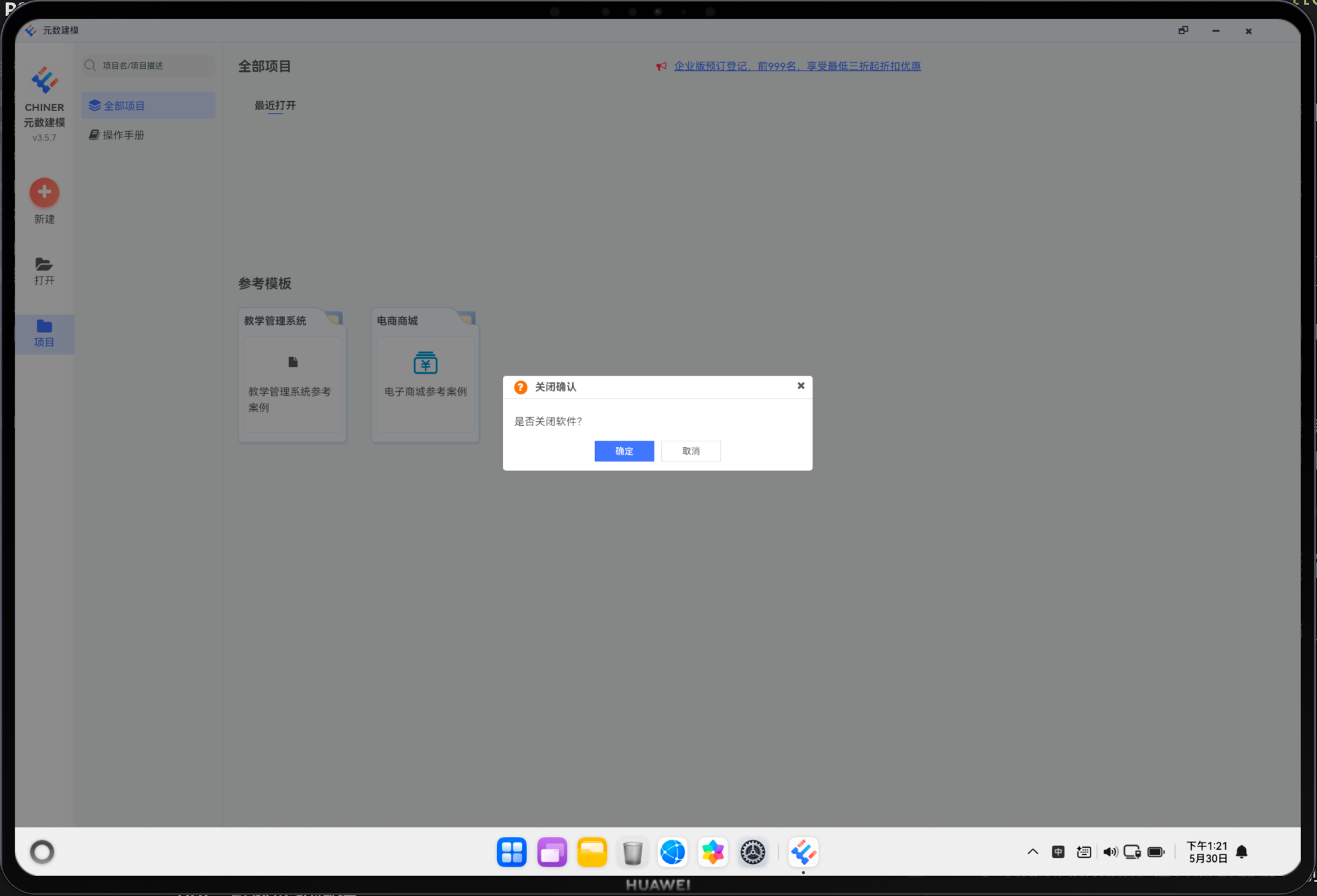Close the 元数建模 window

pos(1249,31)
